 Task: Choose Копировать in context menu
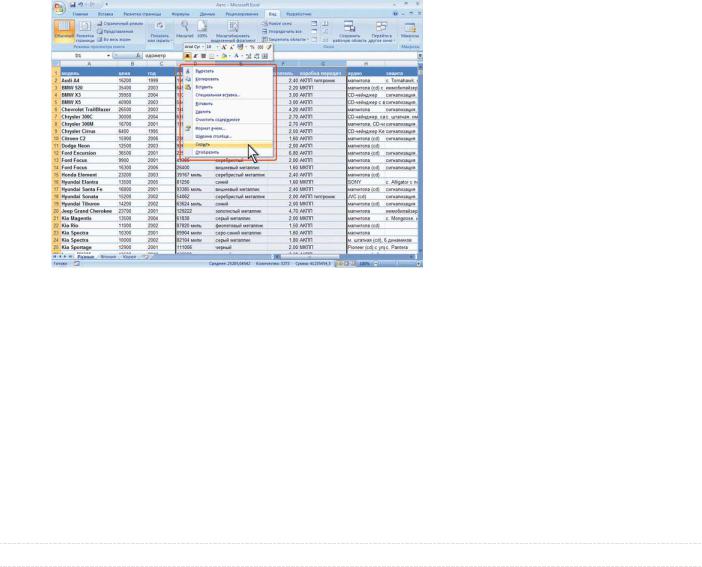(x=228, y=79)
